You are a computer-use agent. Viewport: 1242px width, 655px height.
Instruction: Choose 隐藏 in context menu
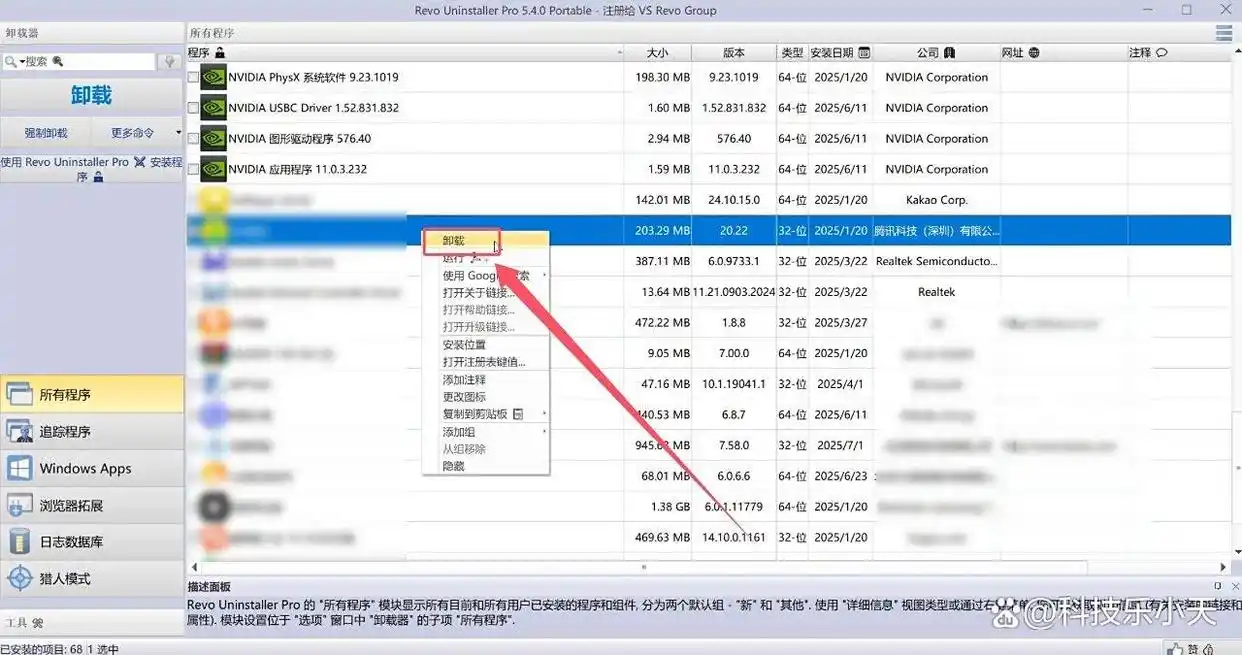(485, 466)
